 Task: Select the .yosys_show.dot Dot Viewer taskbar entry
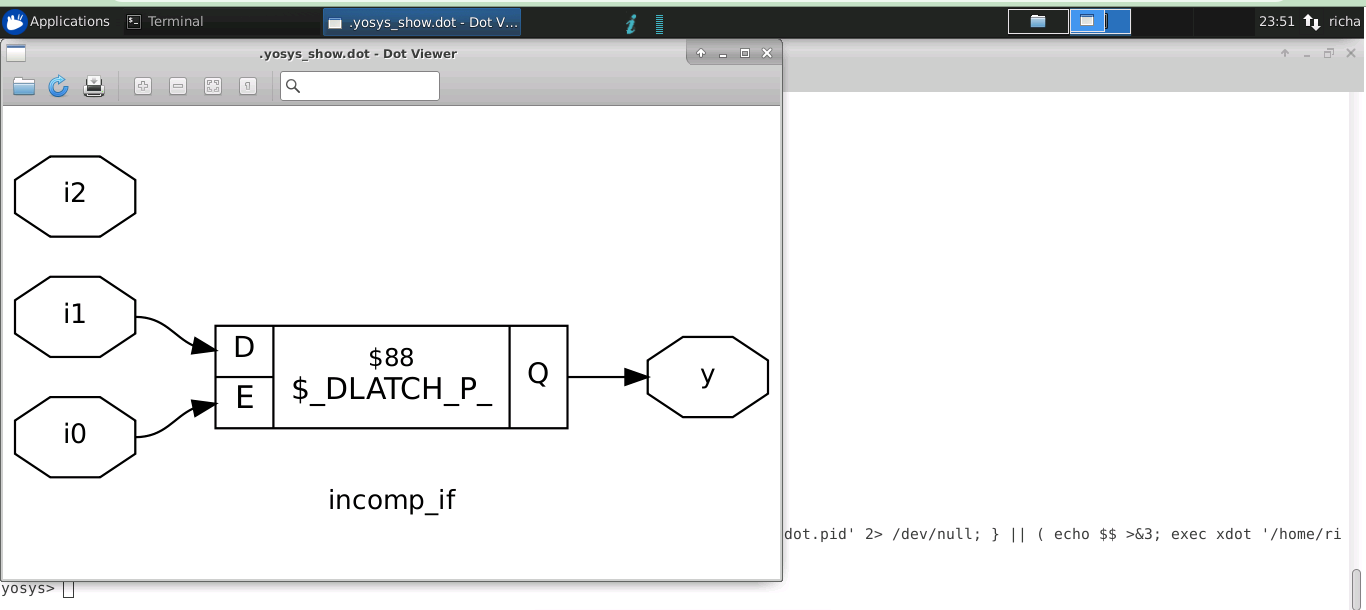click(x=420, y=21)
